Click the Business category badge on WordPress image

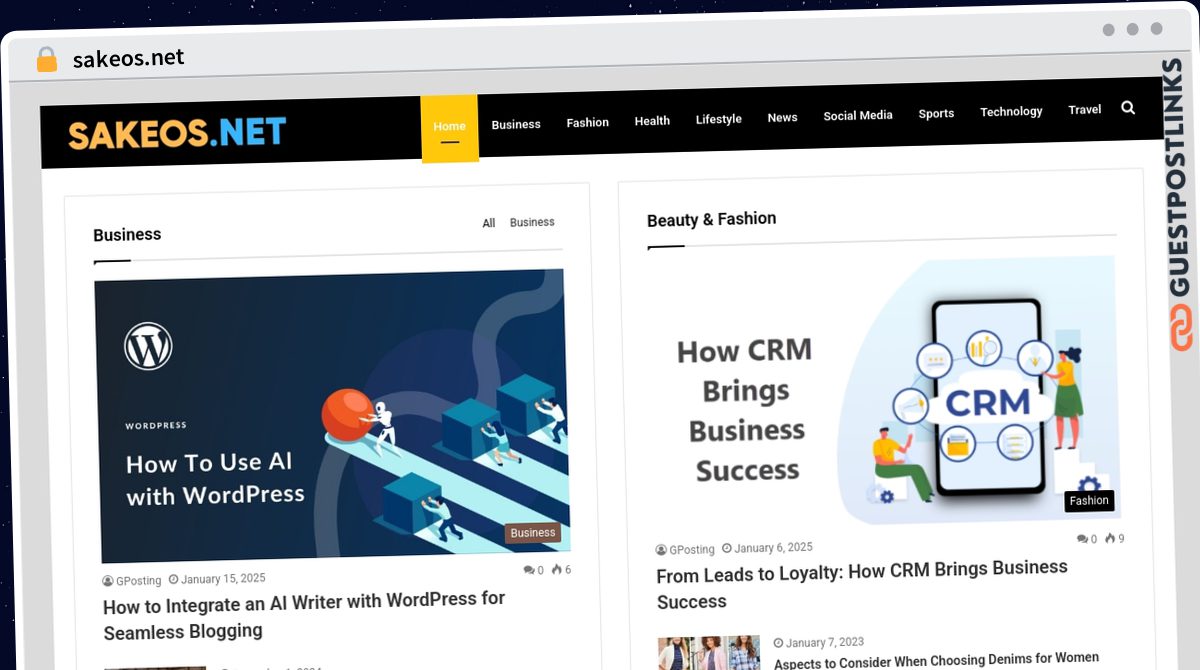point(533,533)
